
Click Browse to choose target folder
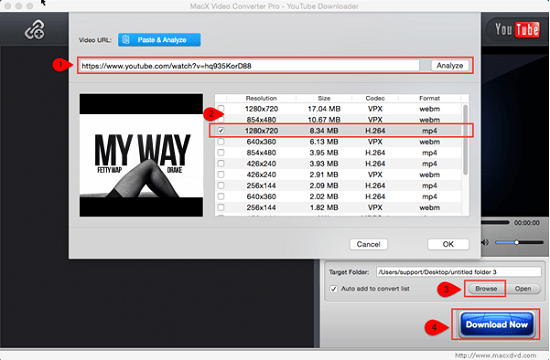pyautogui.click(x=486, y=289)
